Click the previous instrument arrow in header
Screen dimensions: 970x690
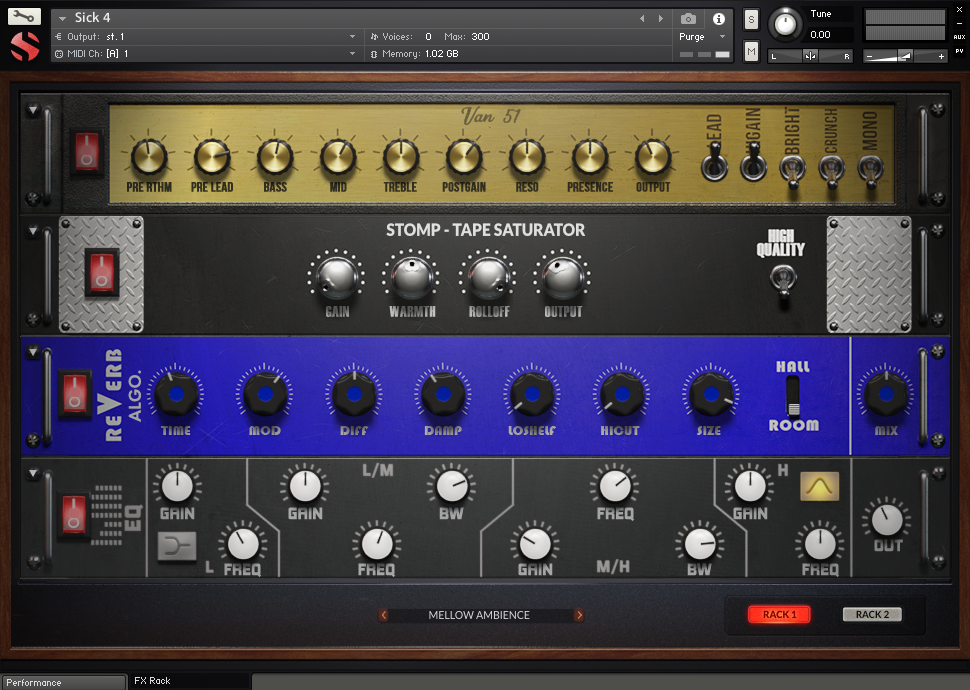pos(642,19)
